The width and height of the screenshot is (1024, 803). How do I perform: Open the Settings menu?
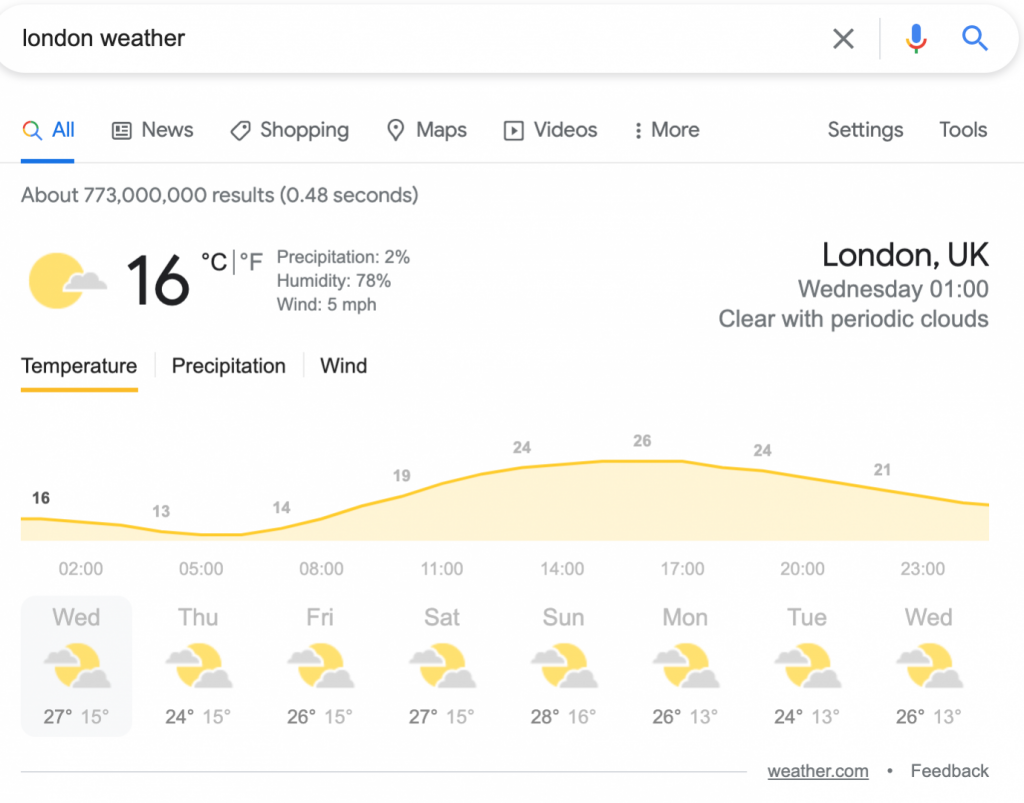[x=865, y=130]
